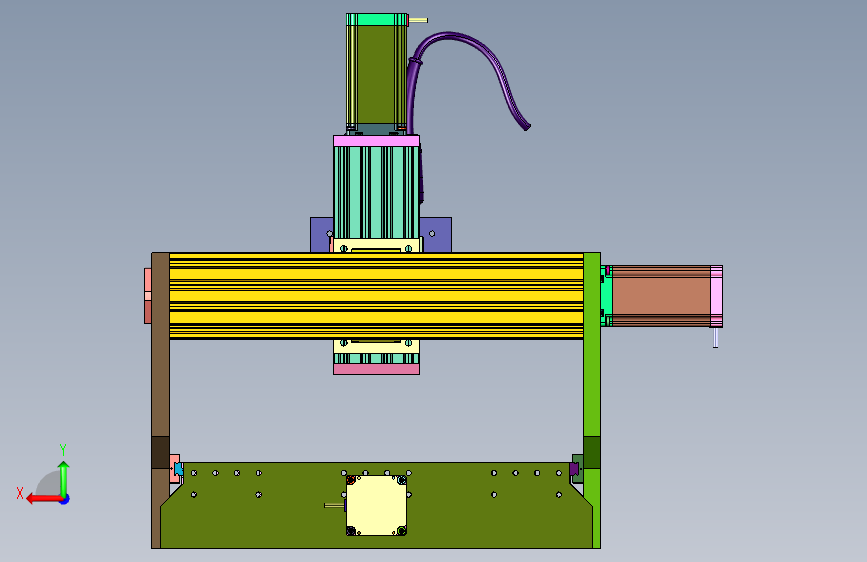The image size is (867, 562).
Task: Click the blue Z axis dot of triad
Action: click(65, 499)
